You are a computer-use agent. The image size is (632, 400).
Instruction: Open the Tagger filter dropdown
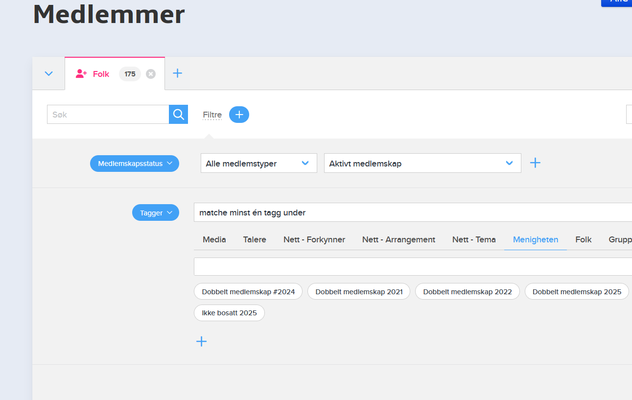pyautogui.click(x=155, y=212)
